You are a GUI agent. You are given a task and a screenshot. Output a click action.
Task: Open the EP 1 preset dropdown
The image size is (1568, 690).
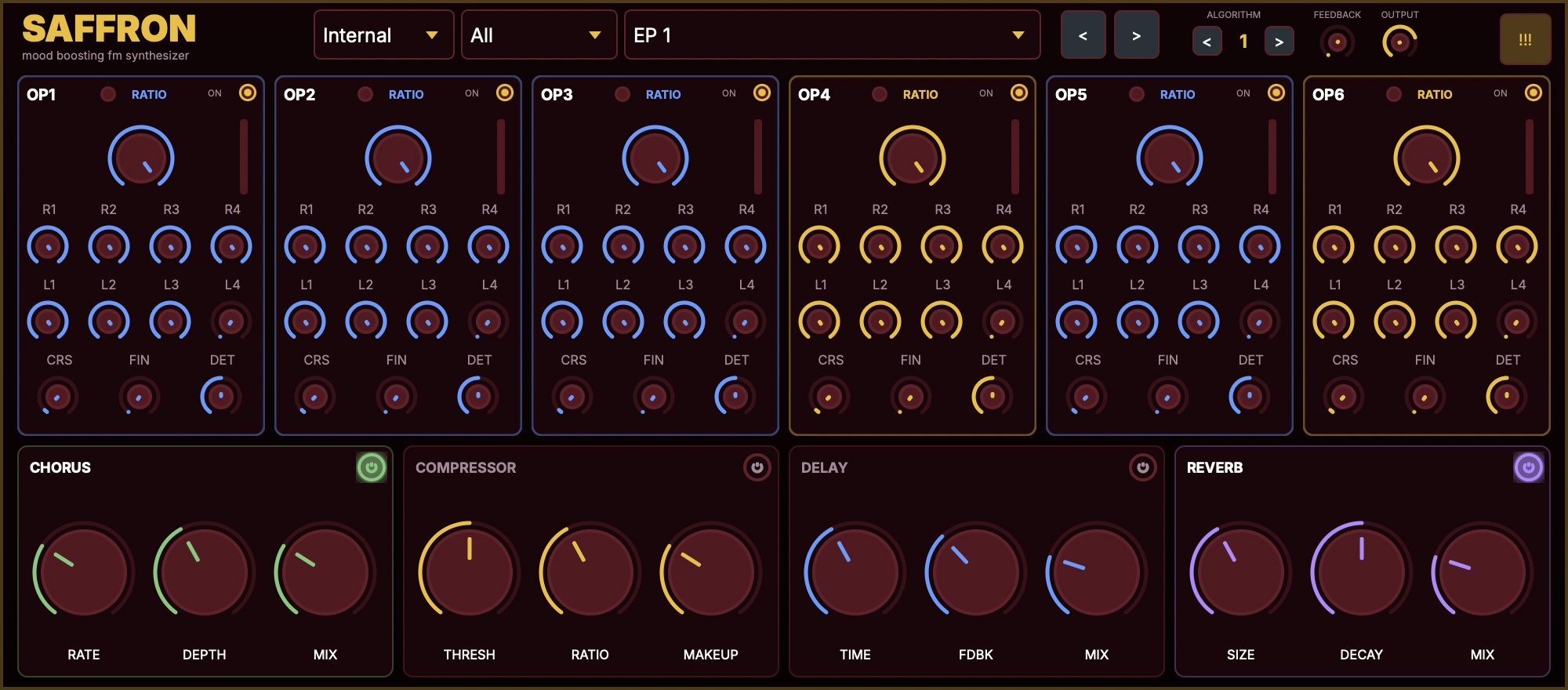[x=832, y=35]
